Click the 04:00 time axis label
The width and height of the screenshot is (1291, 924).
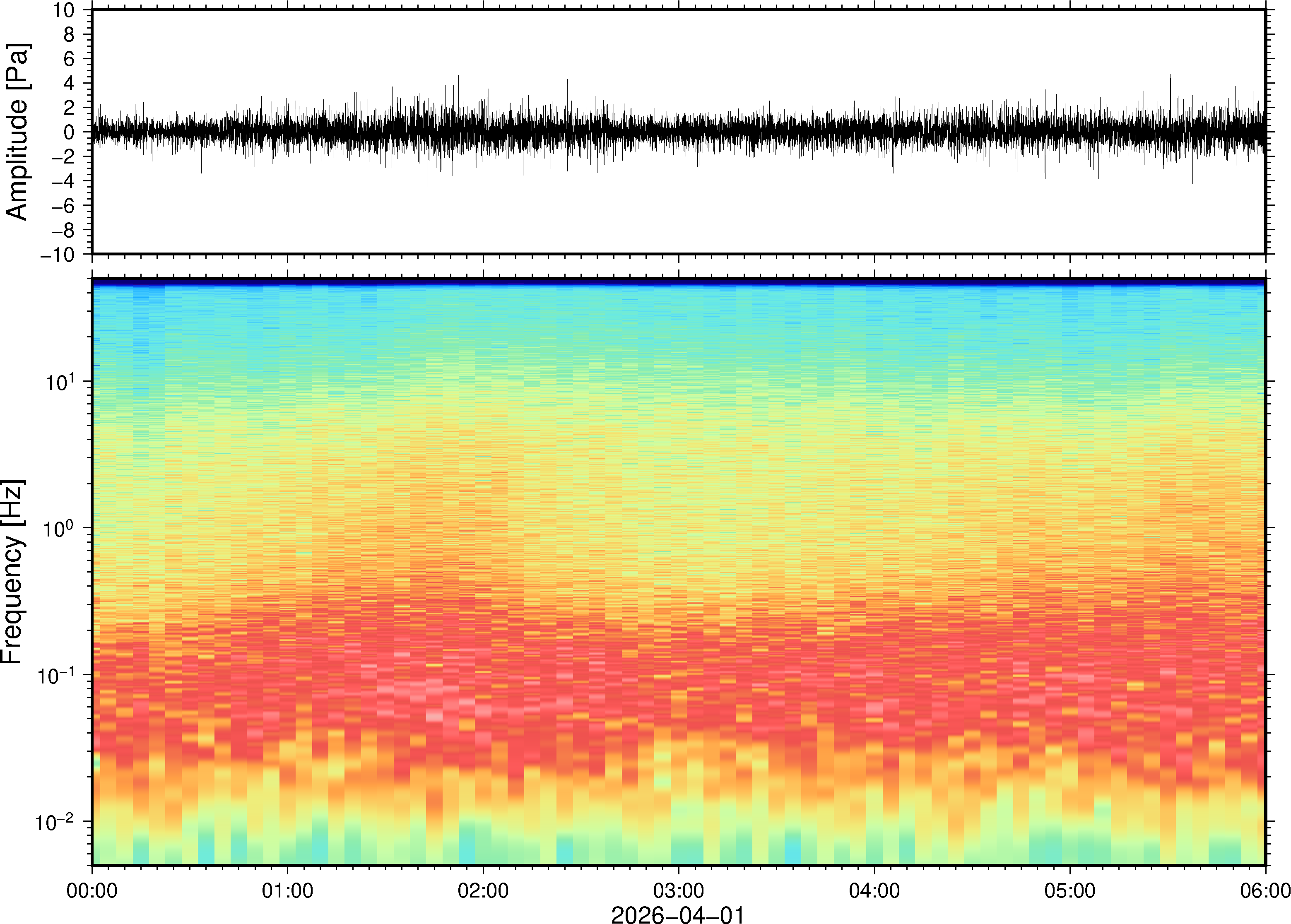[x=874, y=890]
